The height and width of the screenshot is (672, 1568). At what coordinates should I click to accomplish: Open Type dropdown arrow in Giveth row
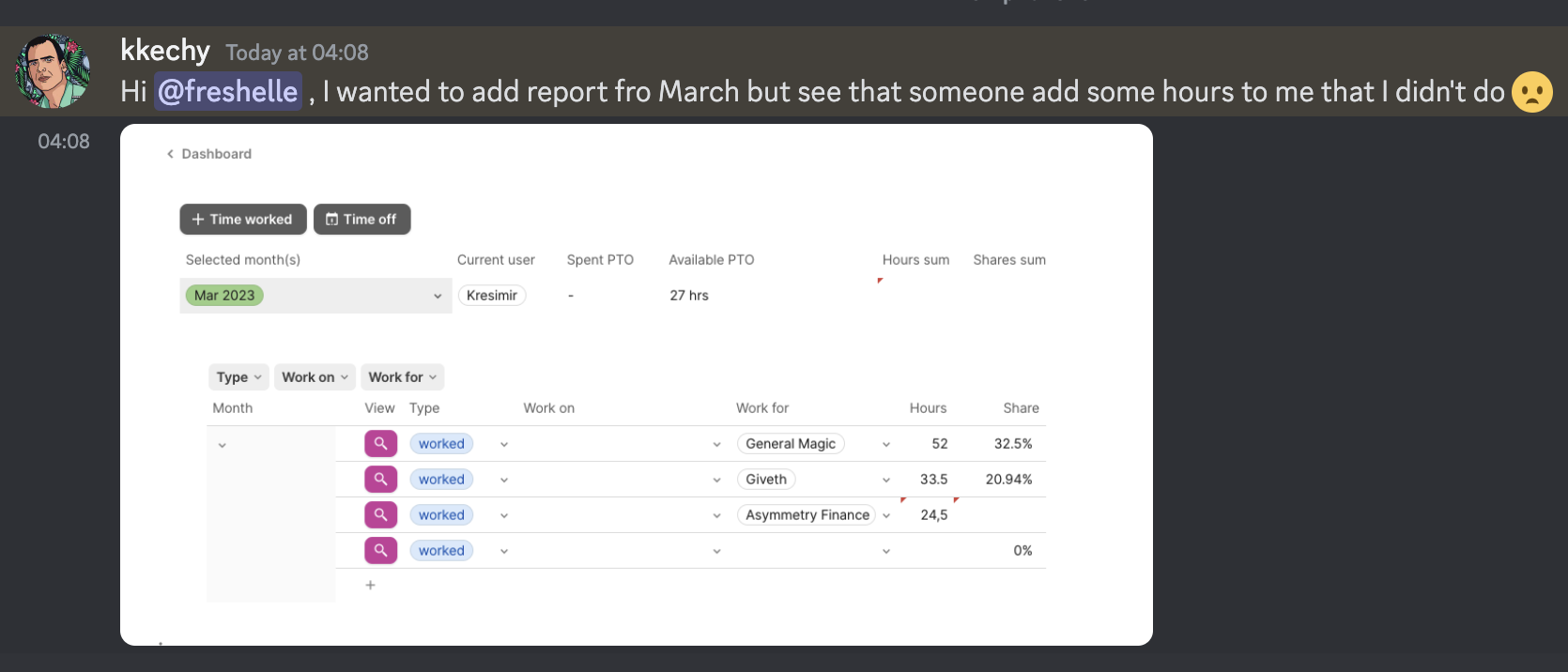pos(504,481)
